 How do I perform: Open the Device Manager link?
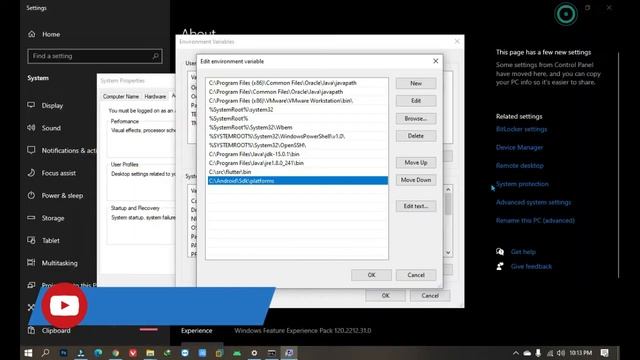(519, 147)
